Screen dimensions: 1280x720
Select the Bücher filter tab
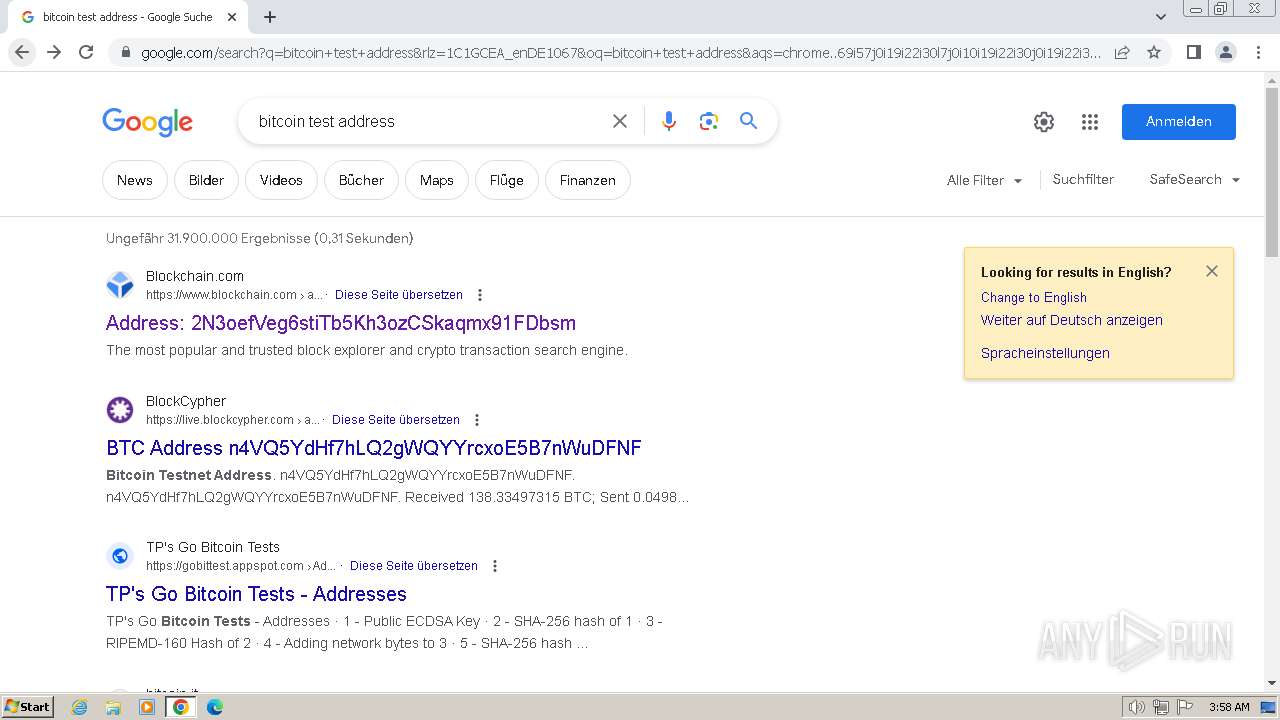point(361,180)
